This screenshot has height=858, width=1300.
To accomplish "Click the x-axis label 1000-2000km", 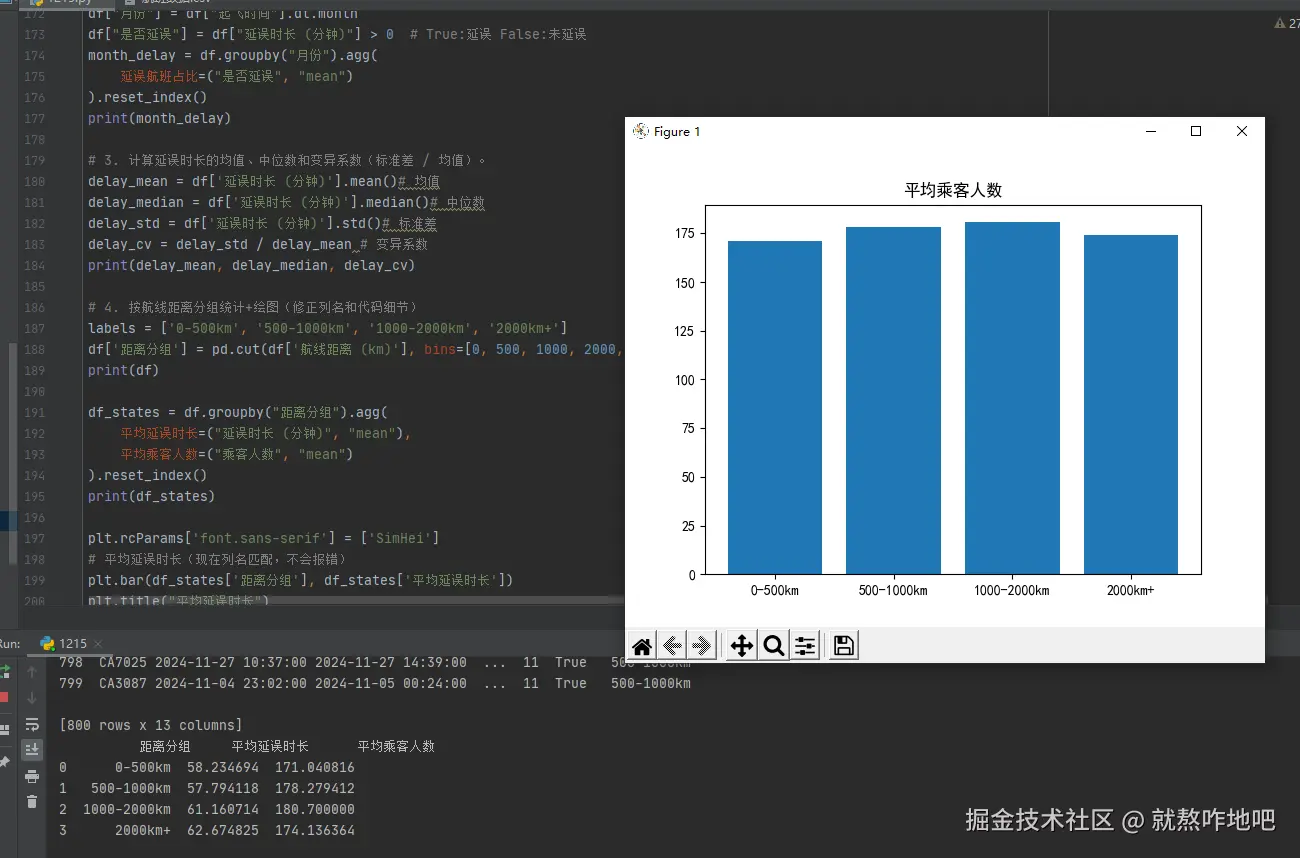I will [x=1012, y=590].
